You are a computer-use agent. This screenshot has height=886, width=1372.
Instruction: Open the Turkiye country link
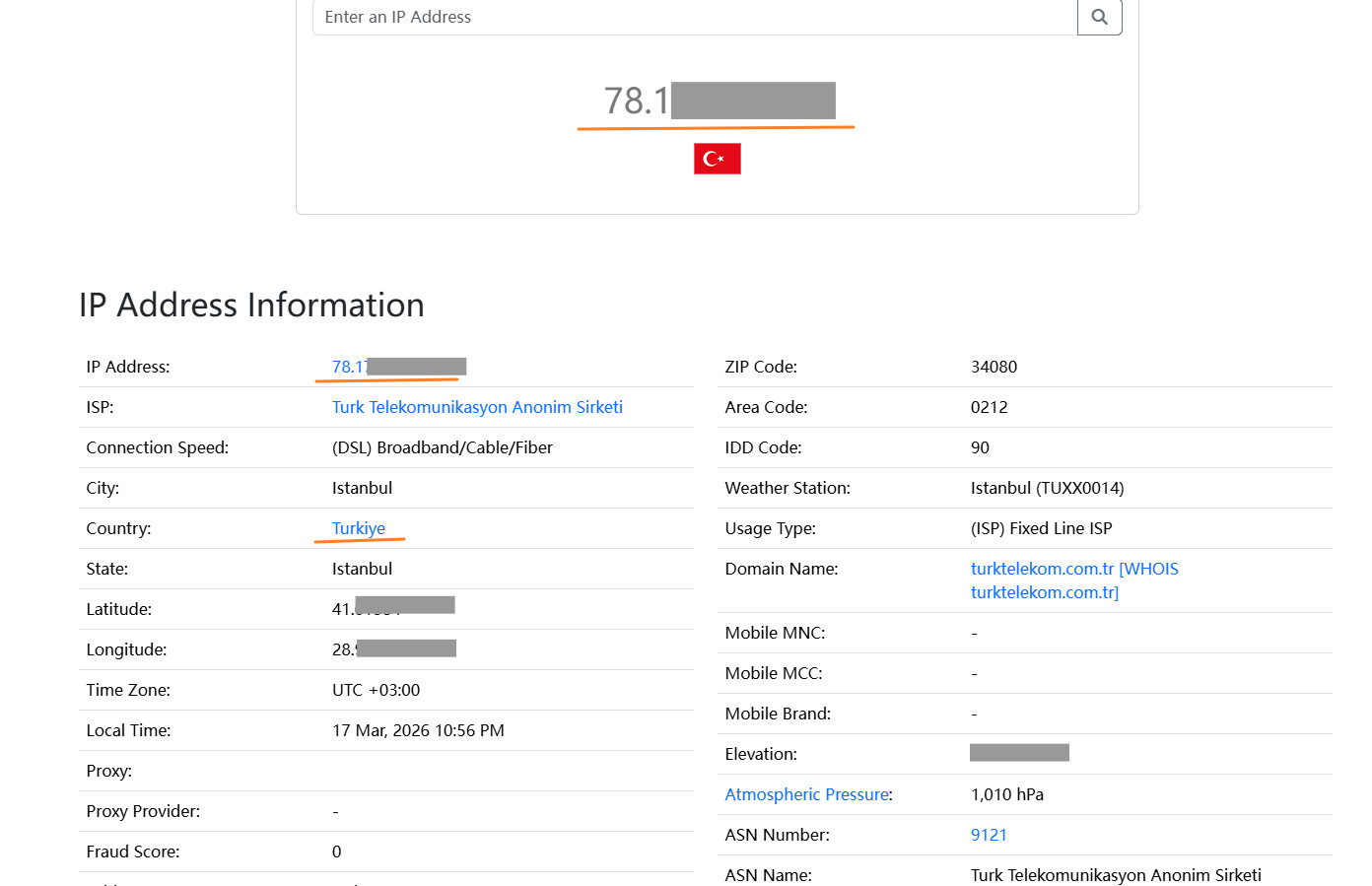coord(359,528)
